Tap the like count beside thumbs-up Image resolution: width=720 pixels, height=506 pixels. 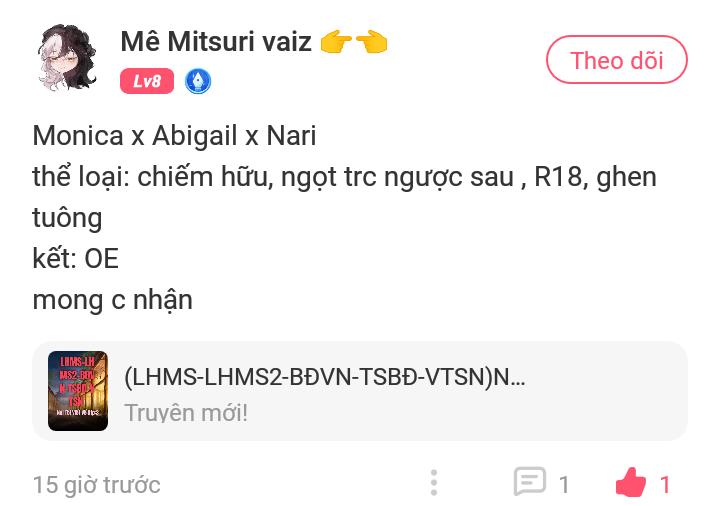(x=665, y=484)
